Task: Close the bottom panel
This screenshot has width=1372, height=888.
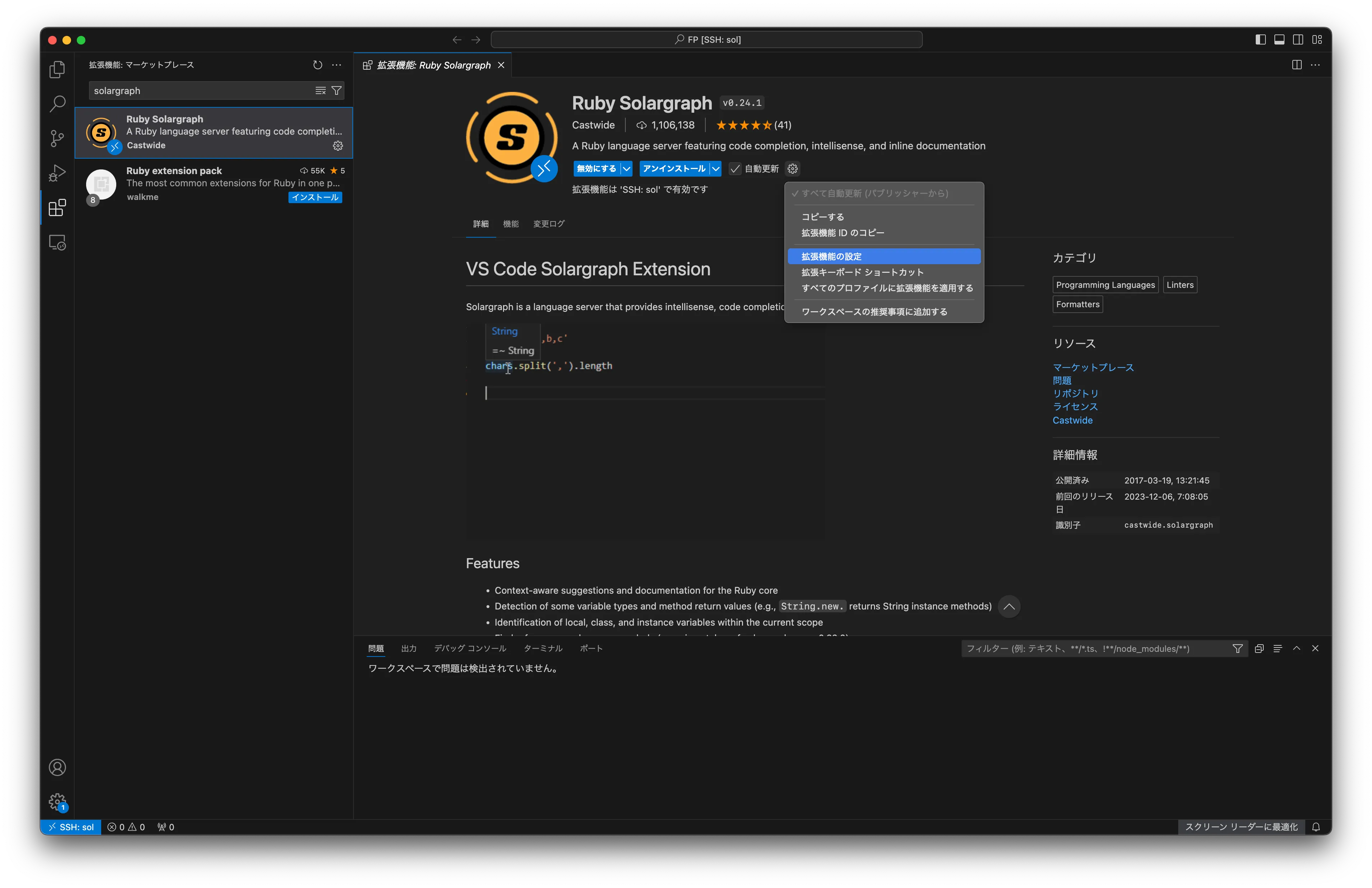Action: 1316,649
